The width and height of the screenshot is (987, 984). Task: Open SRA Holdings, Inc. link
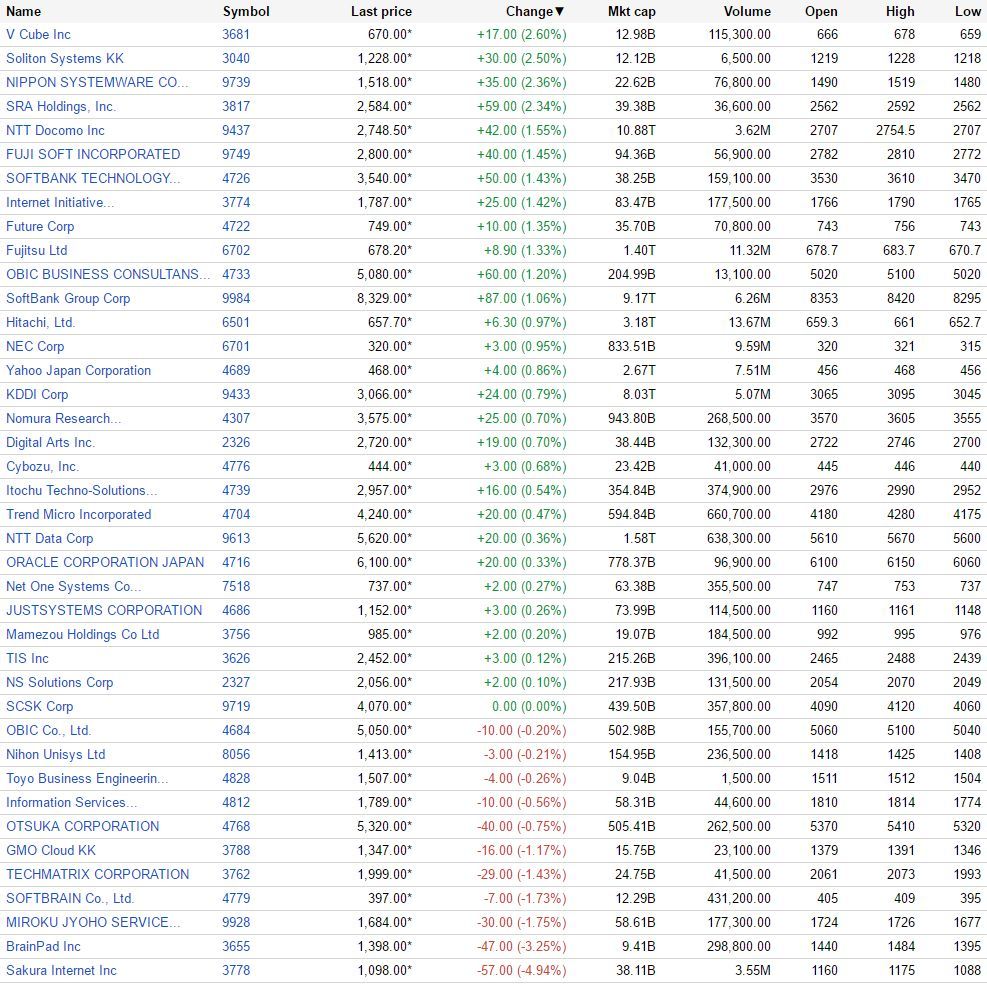click(61, 106)
